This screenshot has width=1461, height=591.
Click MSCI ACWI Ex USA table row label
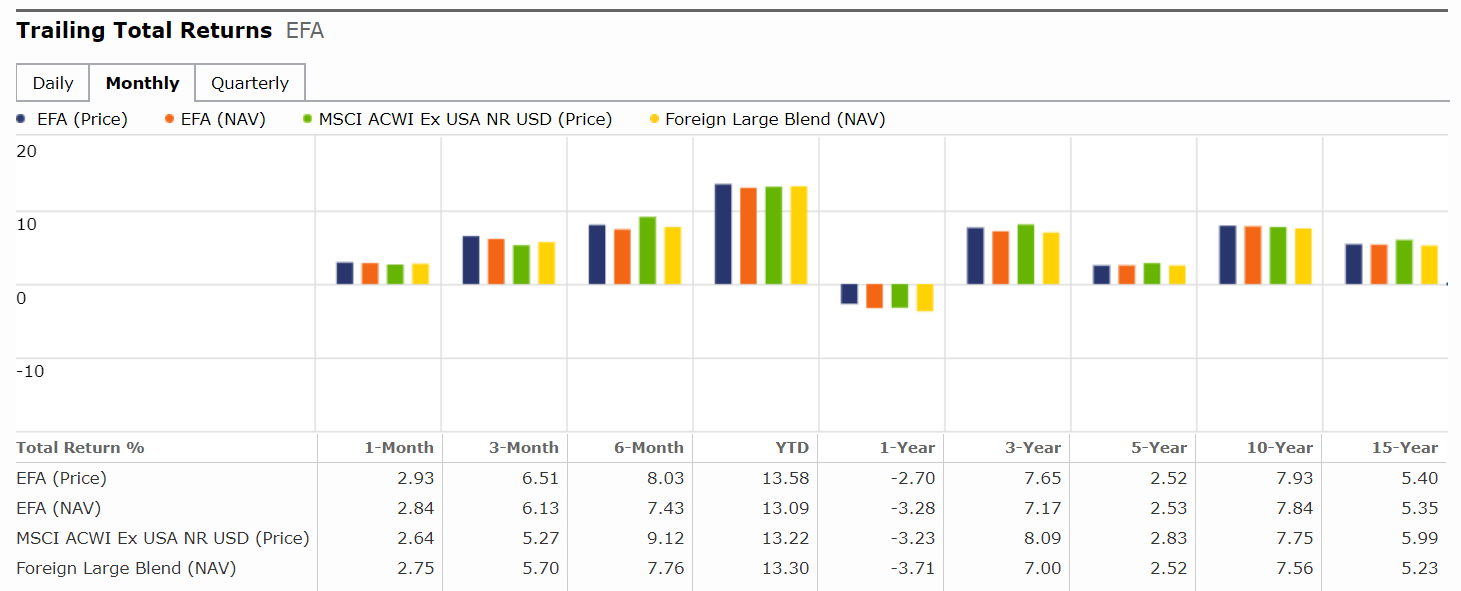coord(163,538)
